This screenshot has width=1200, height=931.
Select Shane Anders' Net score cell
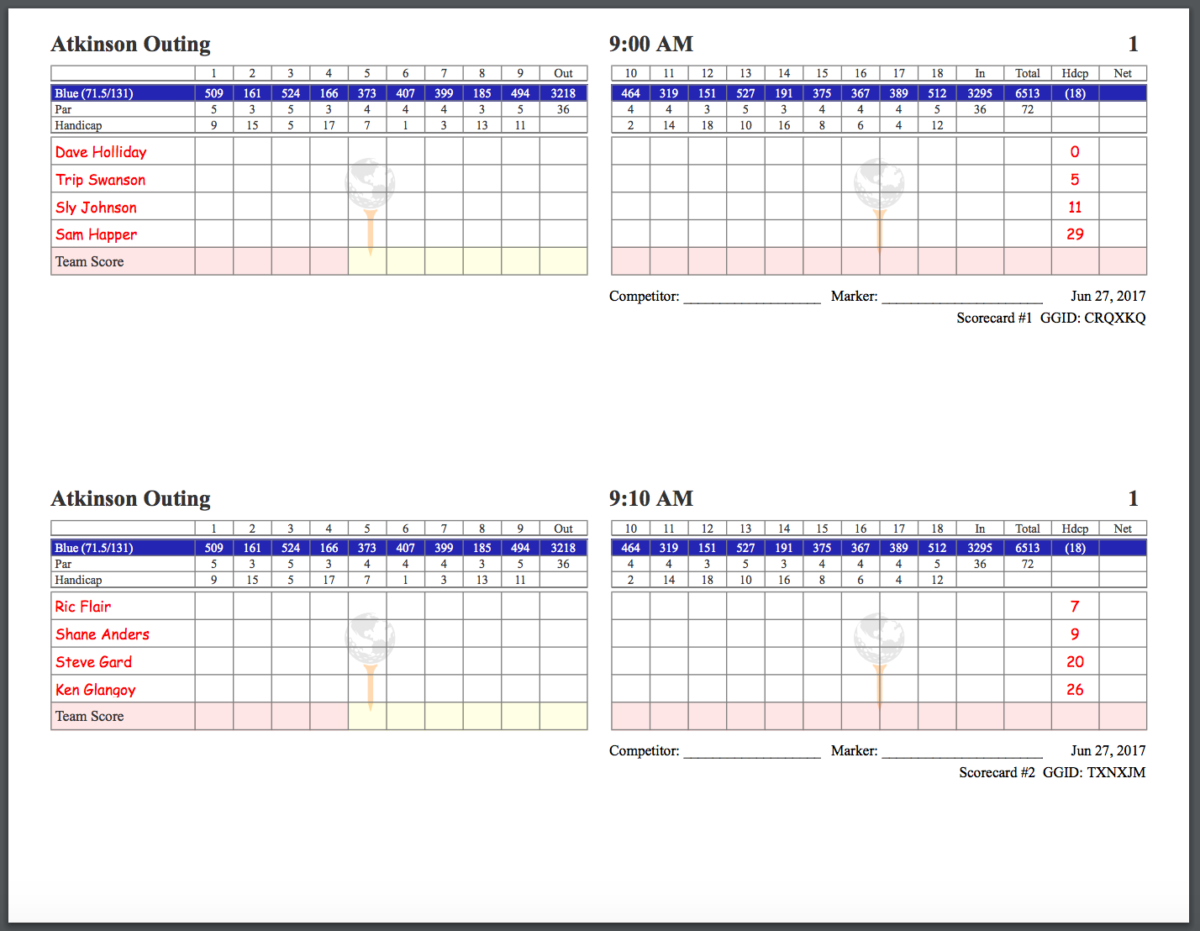[1122, 634]
